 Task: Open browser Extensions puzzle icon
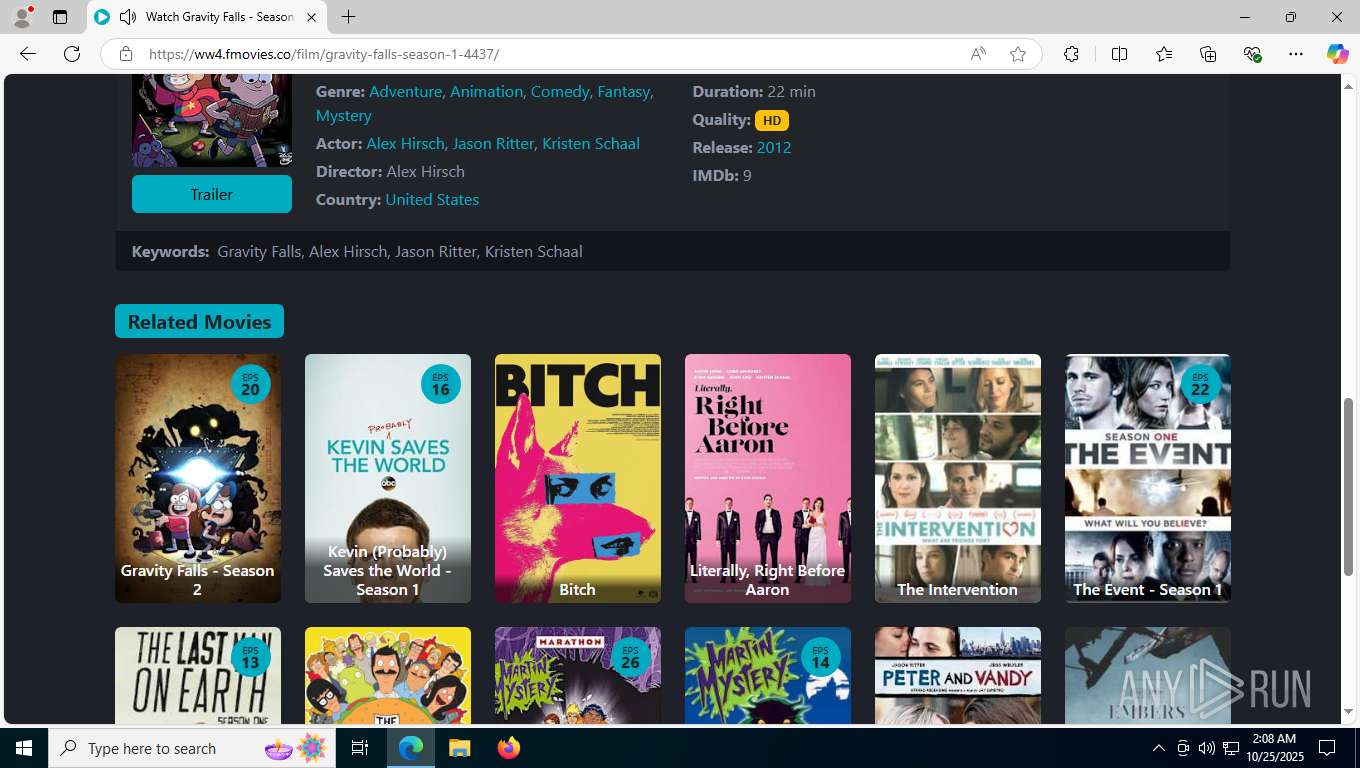coord(1071,54)
